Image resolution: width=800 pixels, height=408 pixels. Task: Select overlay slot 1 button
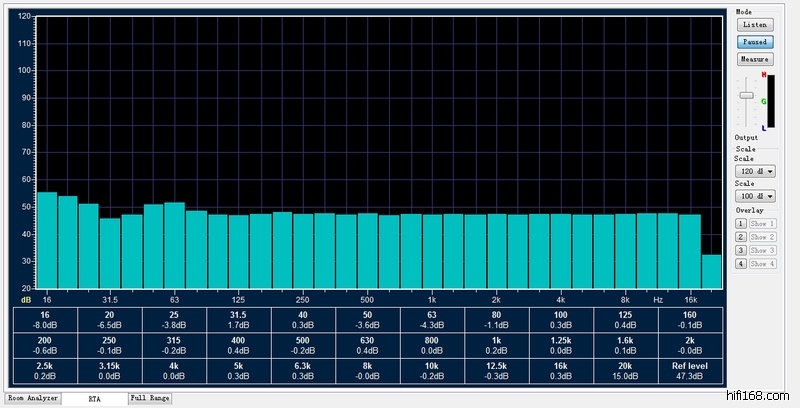(x=741, y=224)
